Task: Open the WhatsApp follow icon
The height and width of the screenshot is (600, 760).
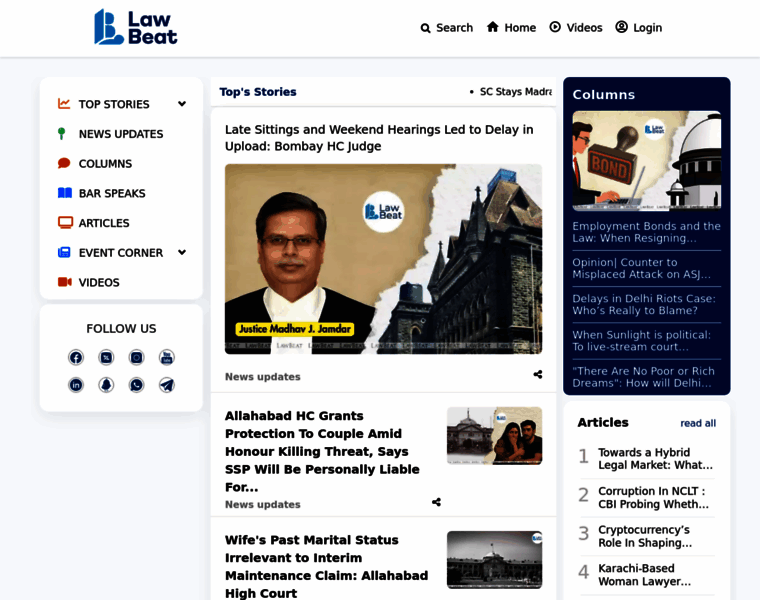Action: point(137,385)
